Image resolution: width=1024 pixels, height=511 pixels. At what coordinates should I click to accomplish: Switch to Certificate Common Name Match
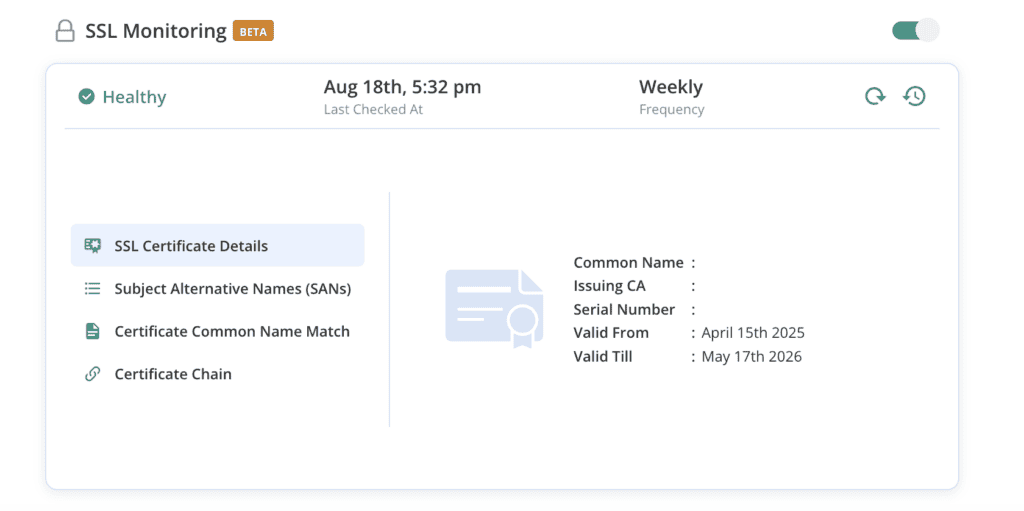point(217,331)
